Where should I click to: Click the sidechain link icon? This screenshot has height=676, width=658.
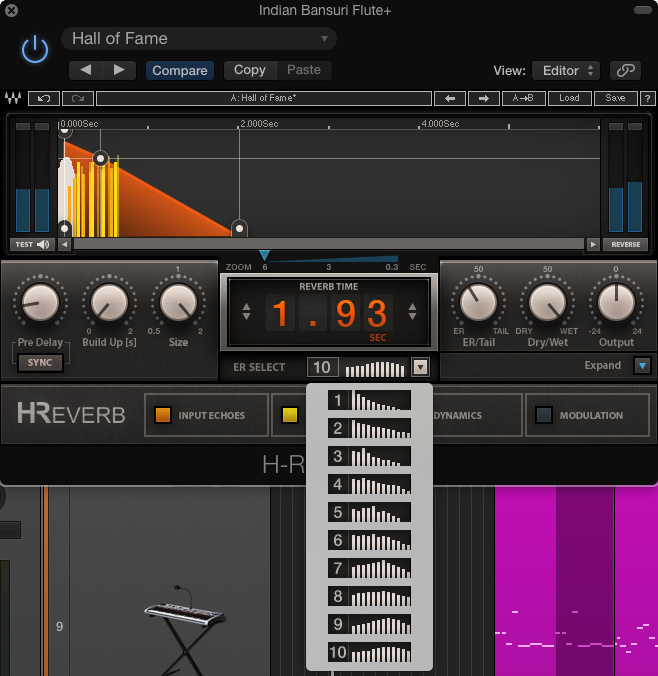[625, 71]
